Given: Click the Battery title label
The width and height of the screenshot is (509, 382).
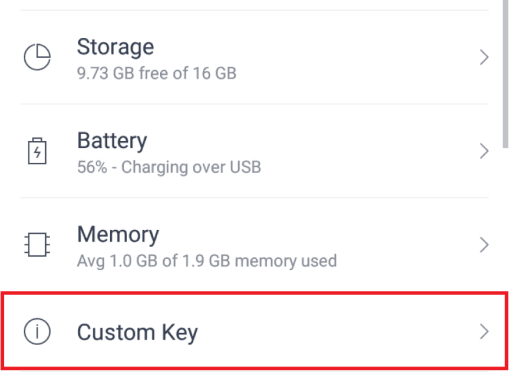Looking at the screenshot, I should tap(112, 141).
